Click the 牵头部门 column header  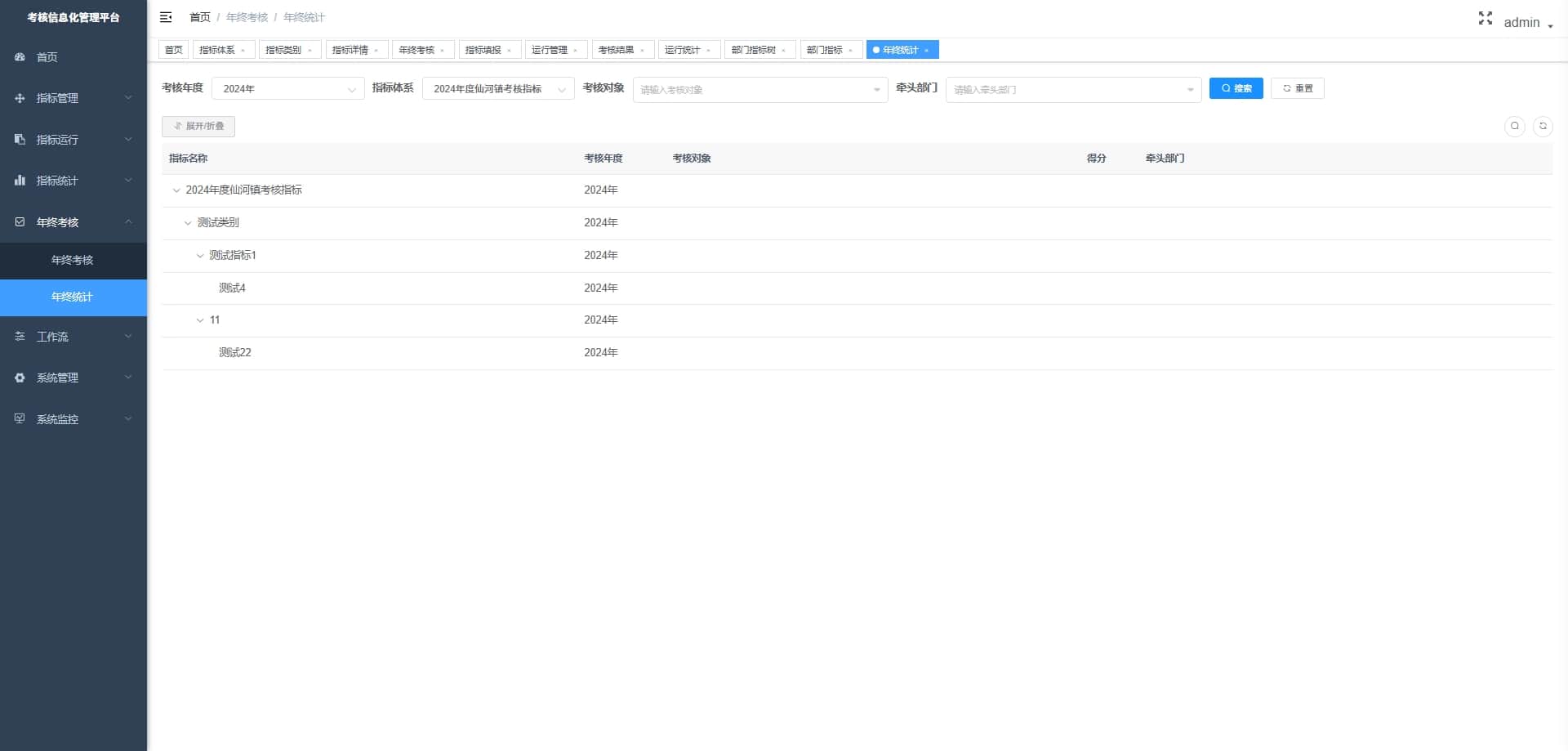click(1165, 159)
